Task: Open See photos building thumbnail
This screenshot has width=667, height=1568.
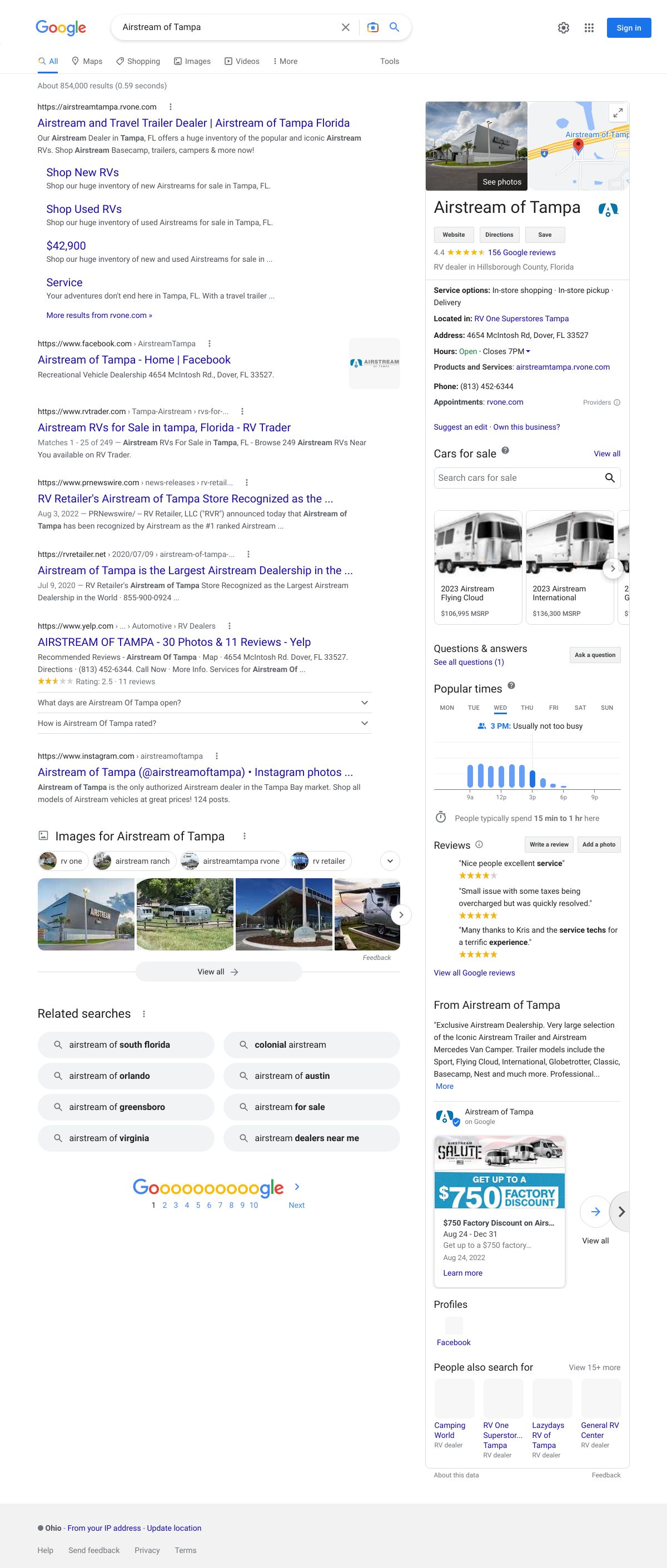Action: (476, 146)
